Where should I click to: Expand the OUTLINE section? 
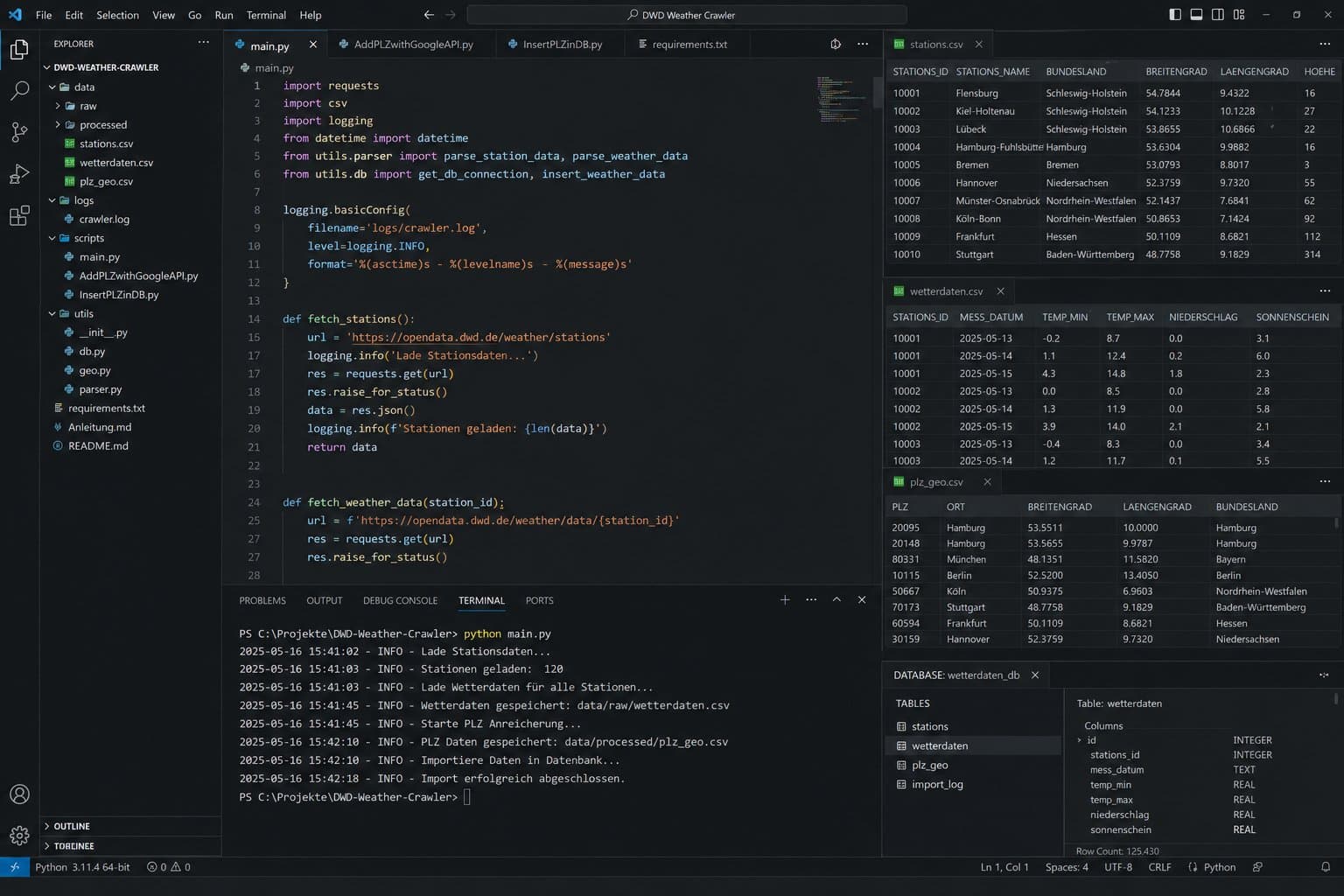[47, 826]
